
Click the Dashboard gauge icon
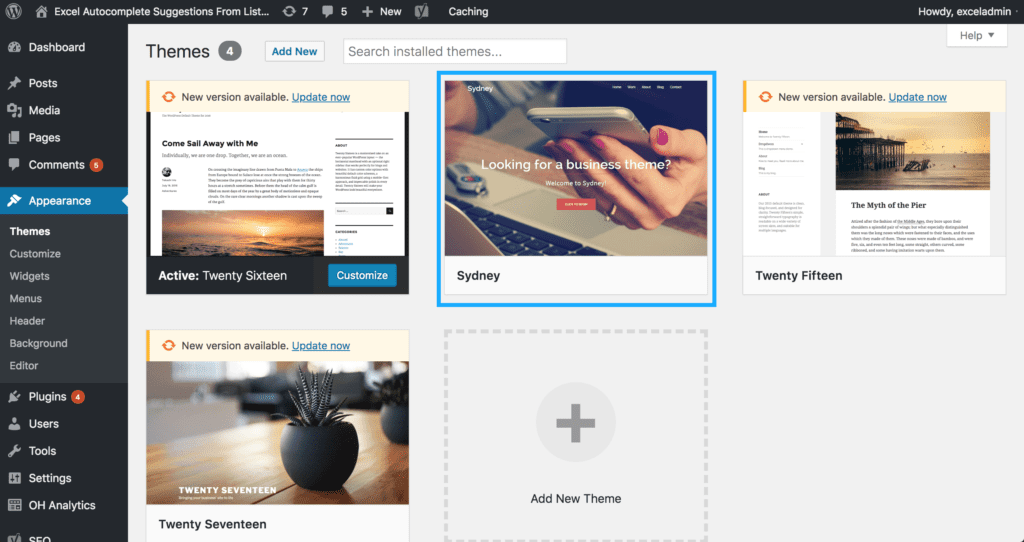14,47
